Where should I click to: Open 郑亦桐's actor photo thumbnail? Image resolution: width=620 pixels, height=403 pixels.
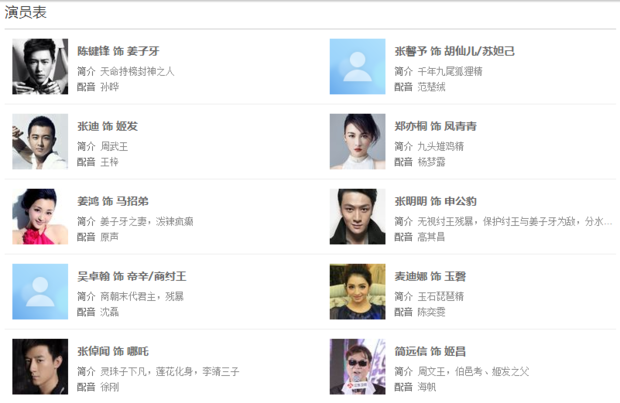point(357,142)
